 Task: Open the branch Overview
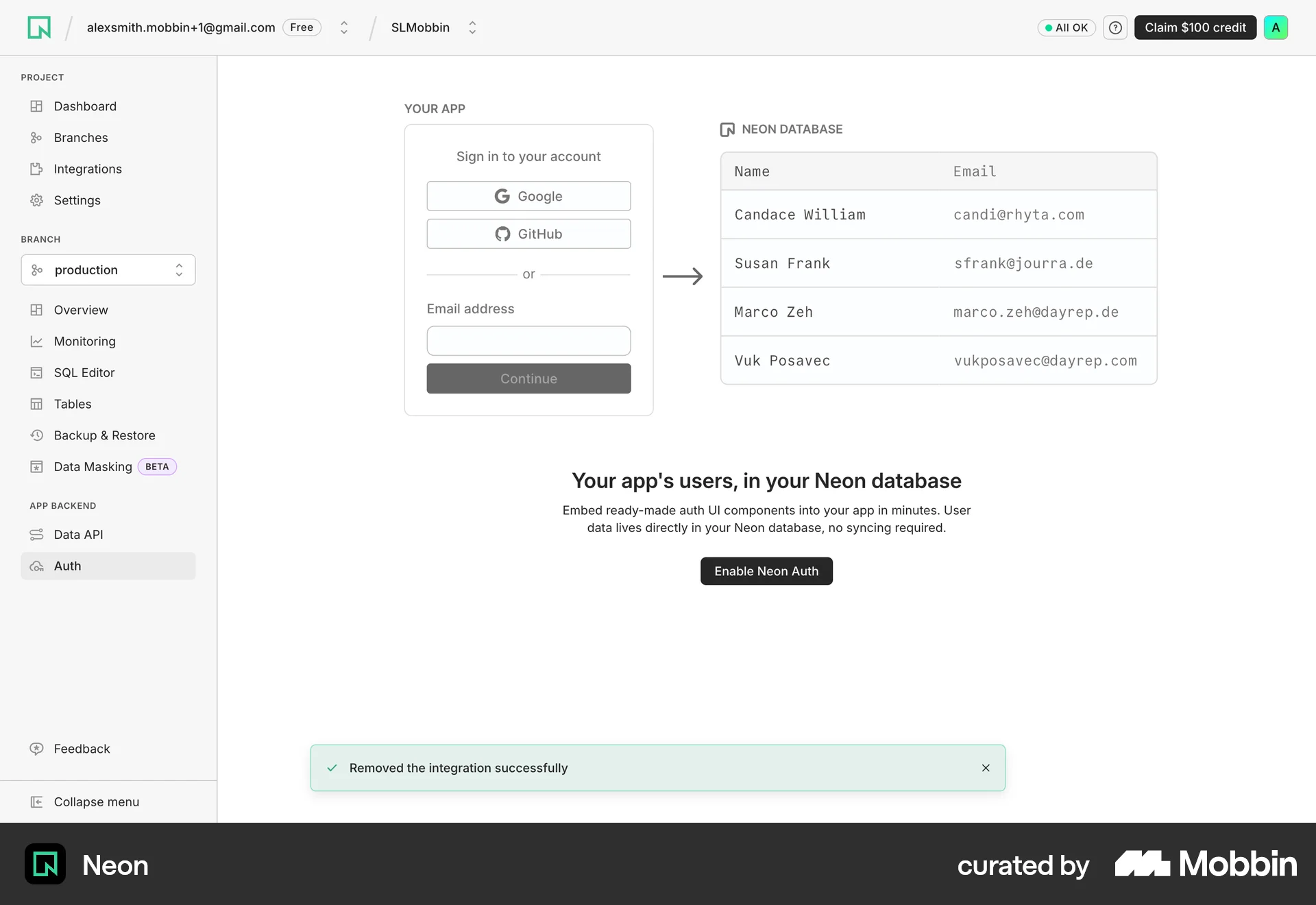tap(108, 310)
